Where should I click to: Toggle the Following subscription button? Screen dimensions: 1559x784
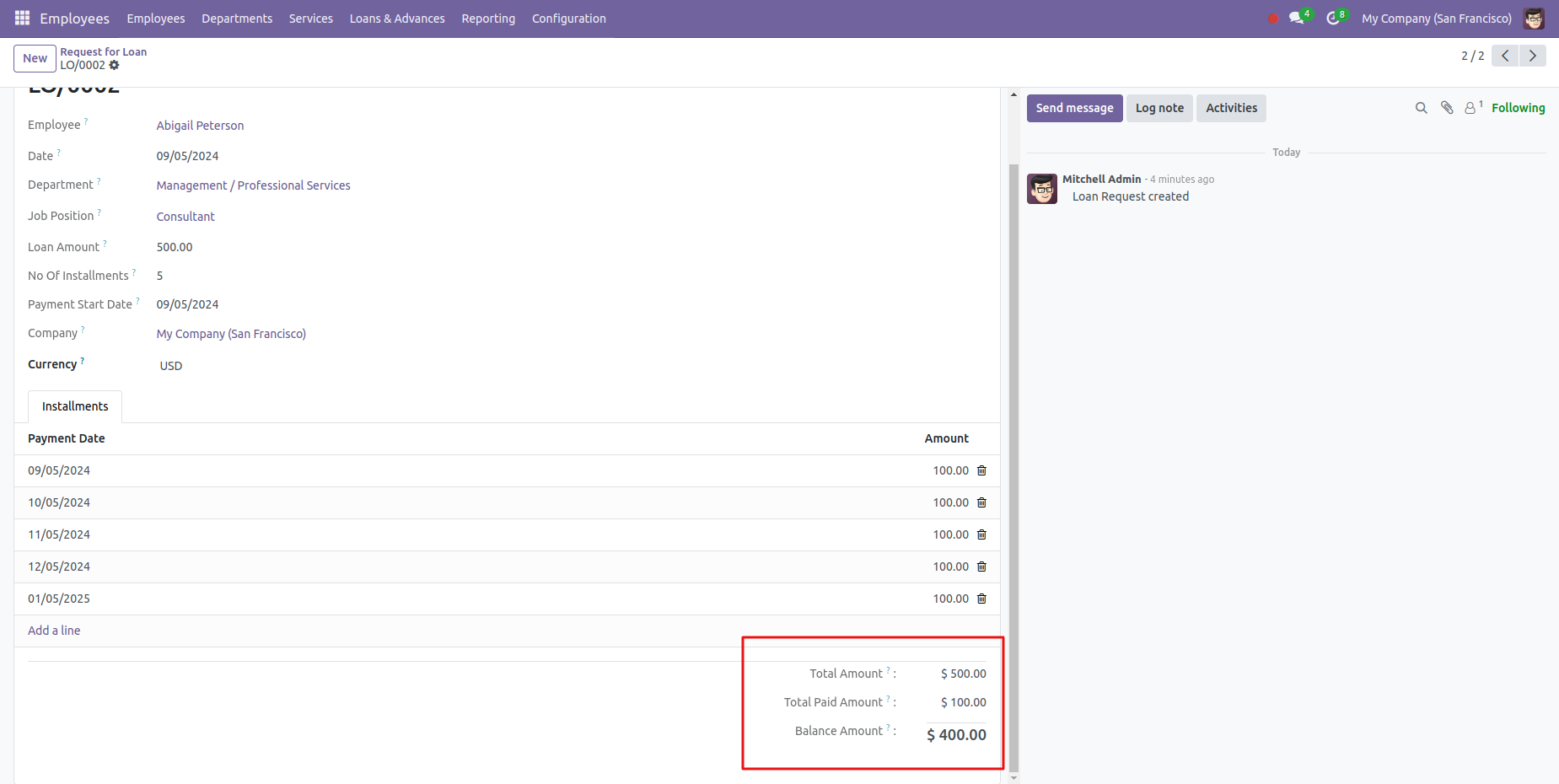pos(1518,108)
